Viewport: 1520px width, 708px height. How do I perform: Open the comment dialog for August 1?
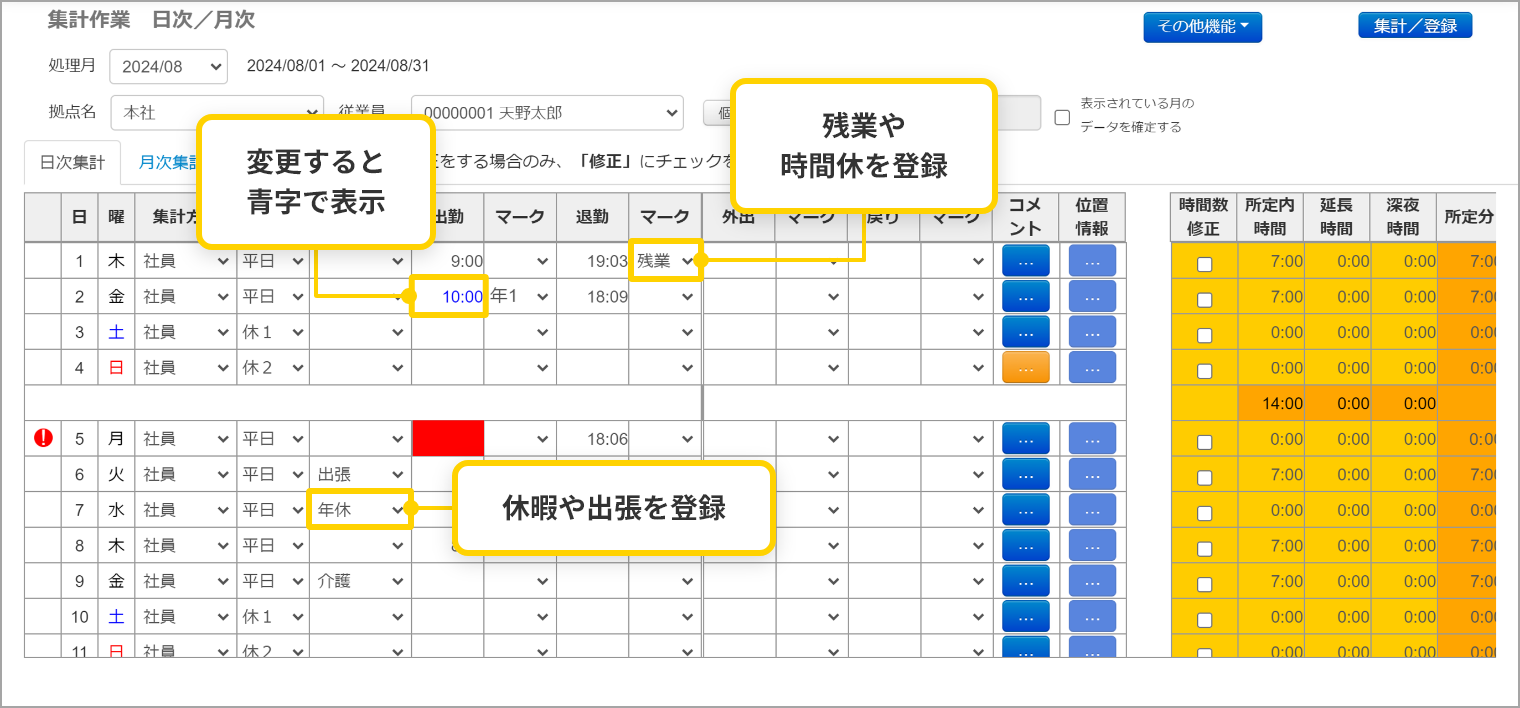point(1026,260)
